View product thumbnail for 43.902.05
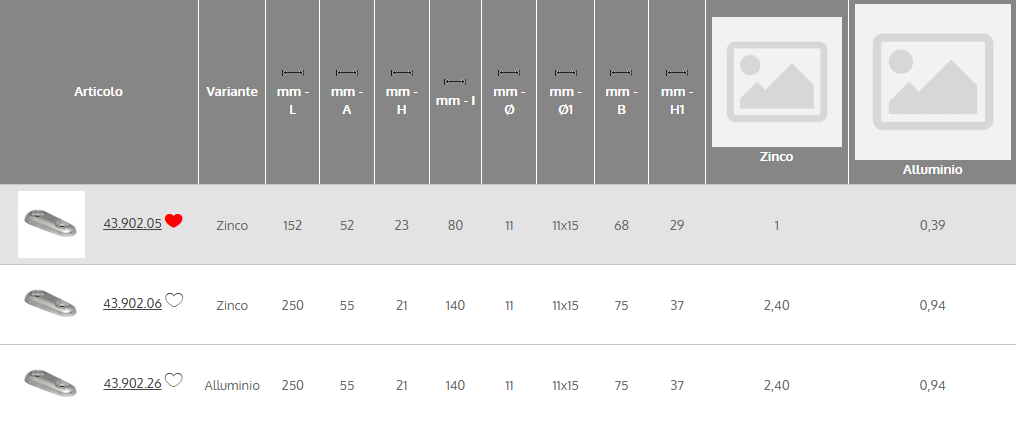1016x421 pixels. point(51,224)
